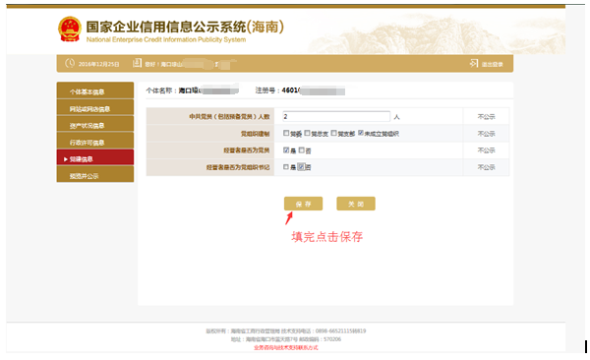Click the user greeting icon
This screenshot has height=360, width=590.
point(137,63)
